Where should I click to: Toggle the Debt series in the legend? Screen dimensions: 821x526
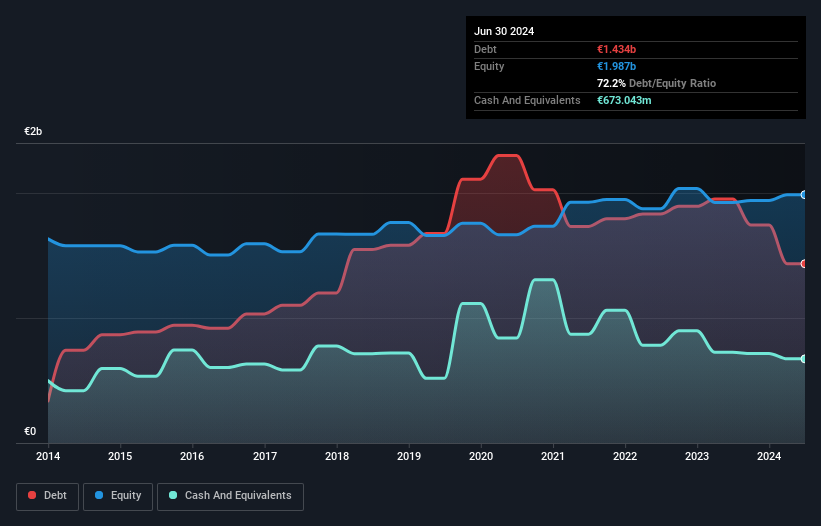[47, 495]
